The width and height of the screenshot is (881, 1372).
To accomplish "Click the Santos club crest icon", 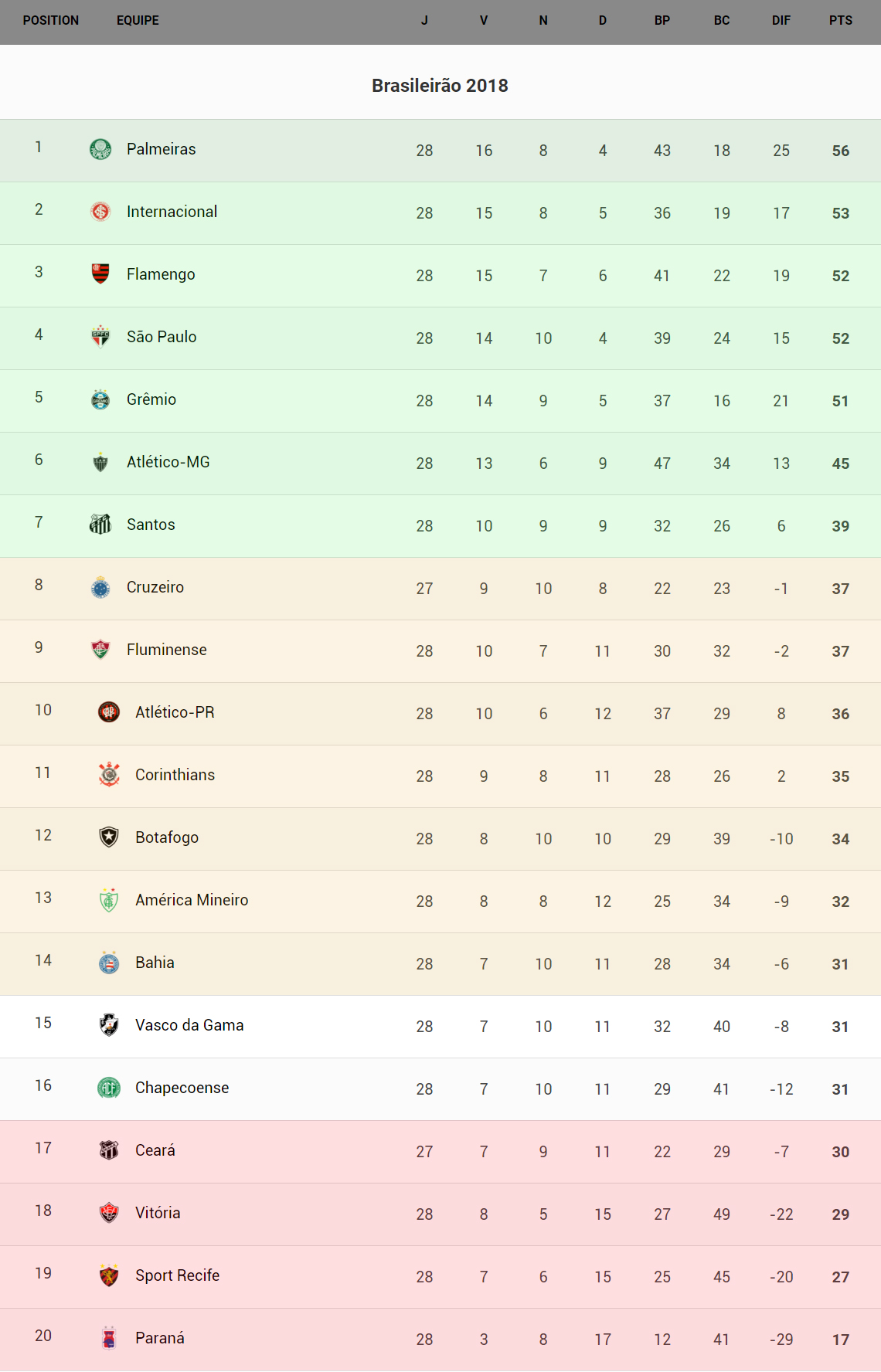I will [x=100, y=525].
